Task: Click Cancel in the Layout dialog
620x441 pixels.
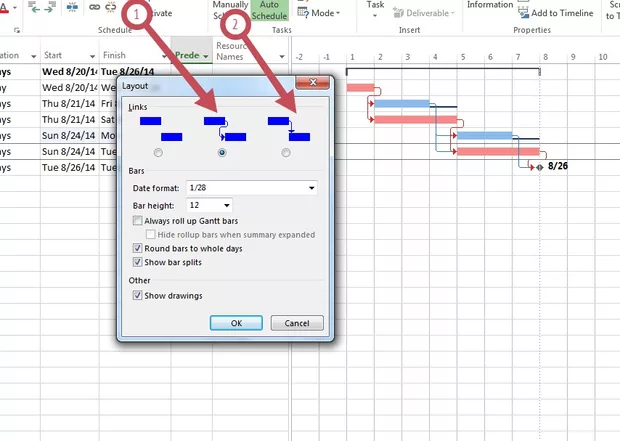Action: point(297,323)
